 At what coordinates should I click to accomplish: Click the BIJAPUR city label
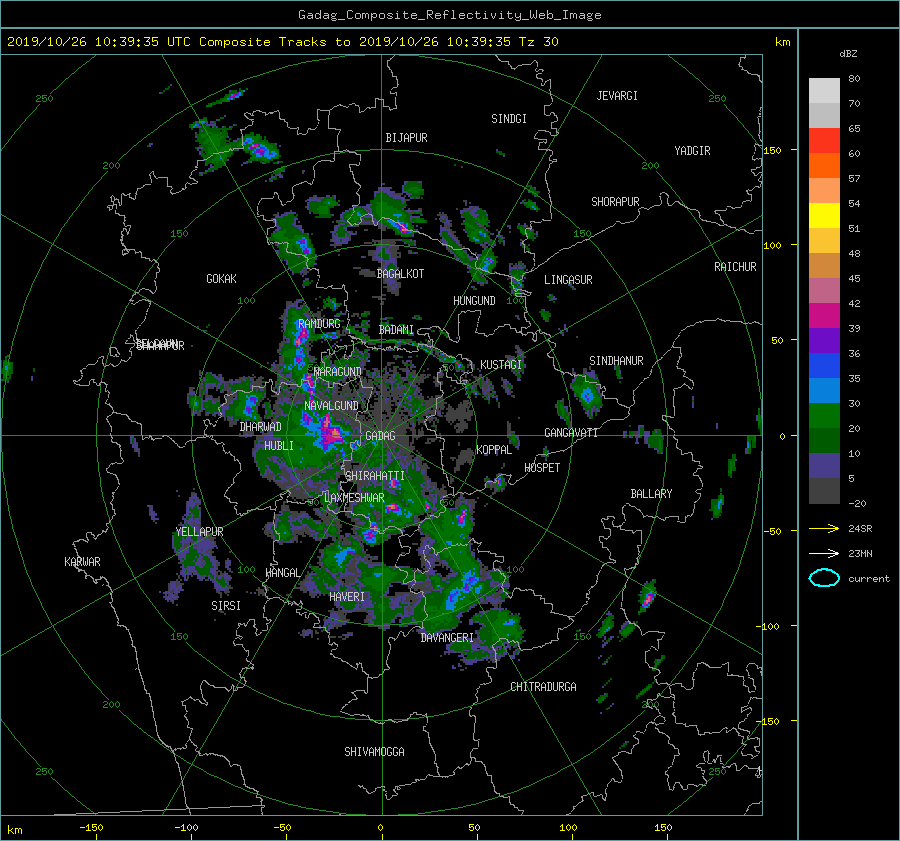(406, 138)
